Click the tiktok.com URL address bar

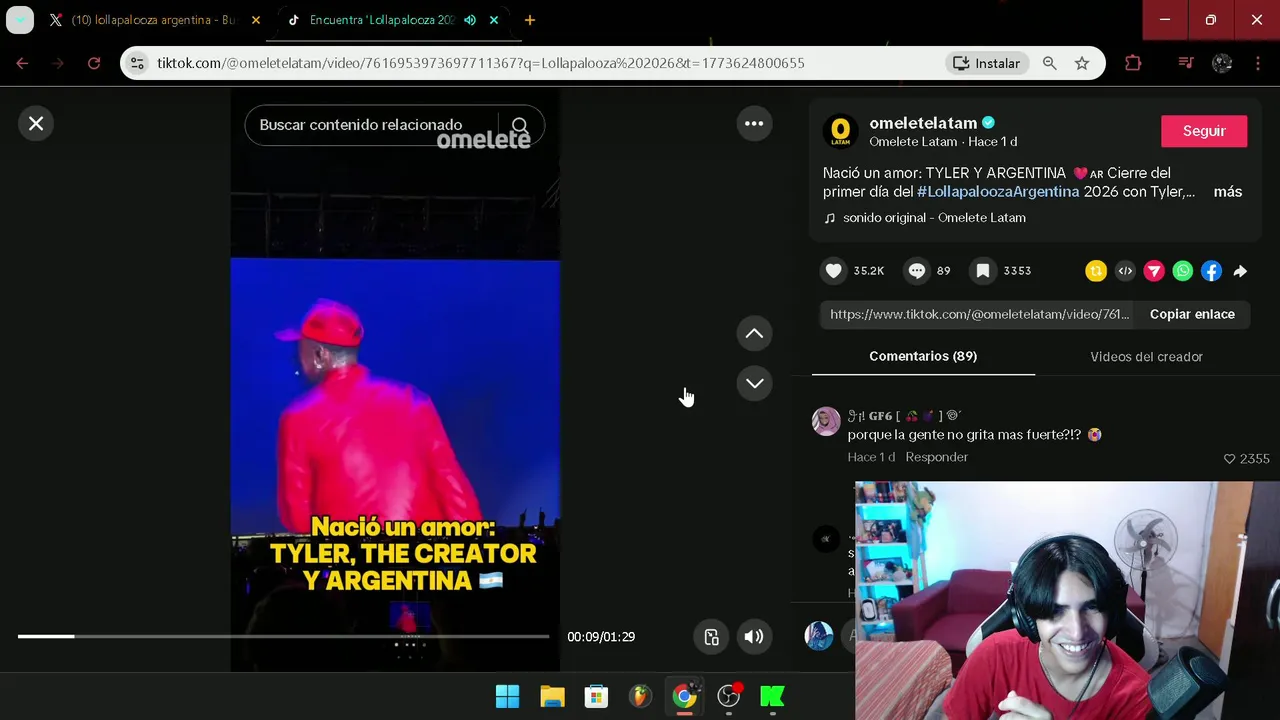[480, 63]
